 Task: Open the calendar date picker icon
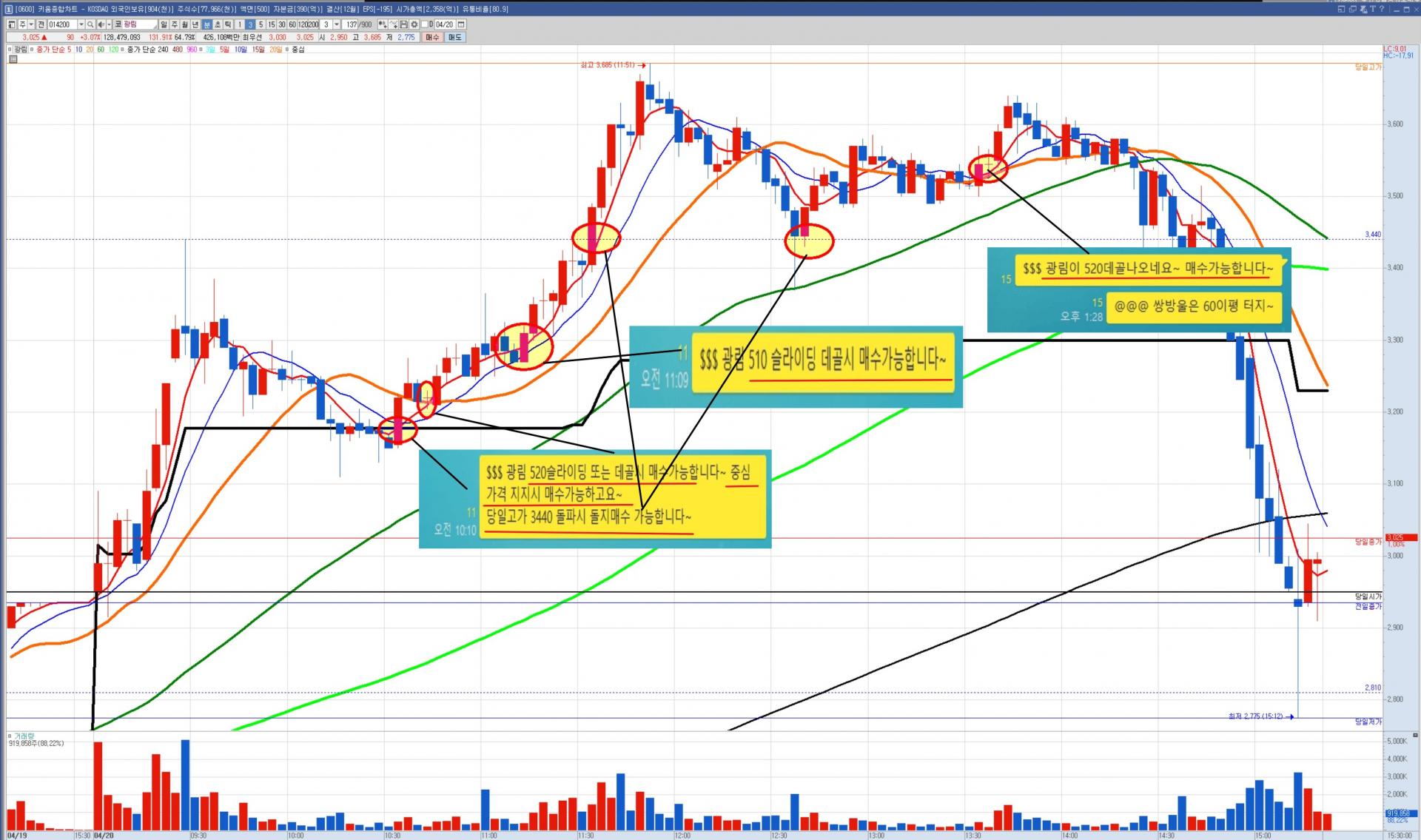pyautogui.click(x=461, y=24)
